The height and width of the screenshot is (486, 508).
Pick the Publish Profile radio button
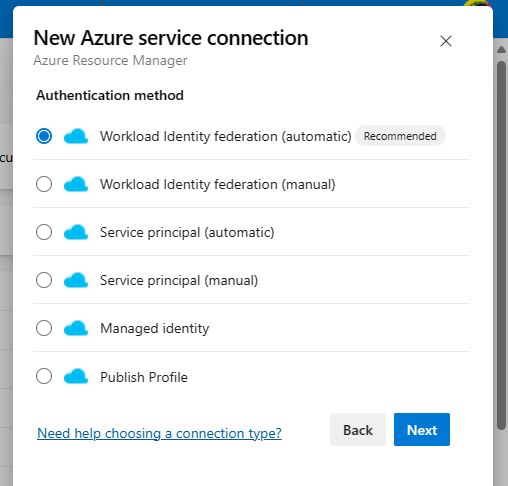click(x=44, y=376)
